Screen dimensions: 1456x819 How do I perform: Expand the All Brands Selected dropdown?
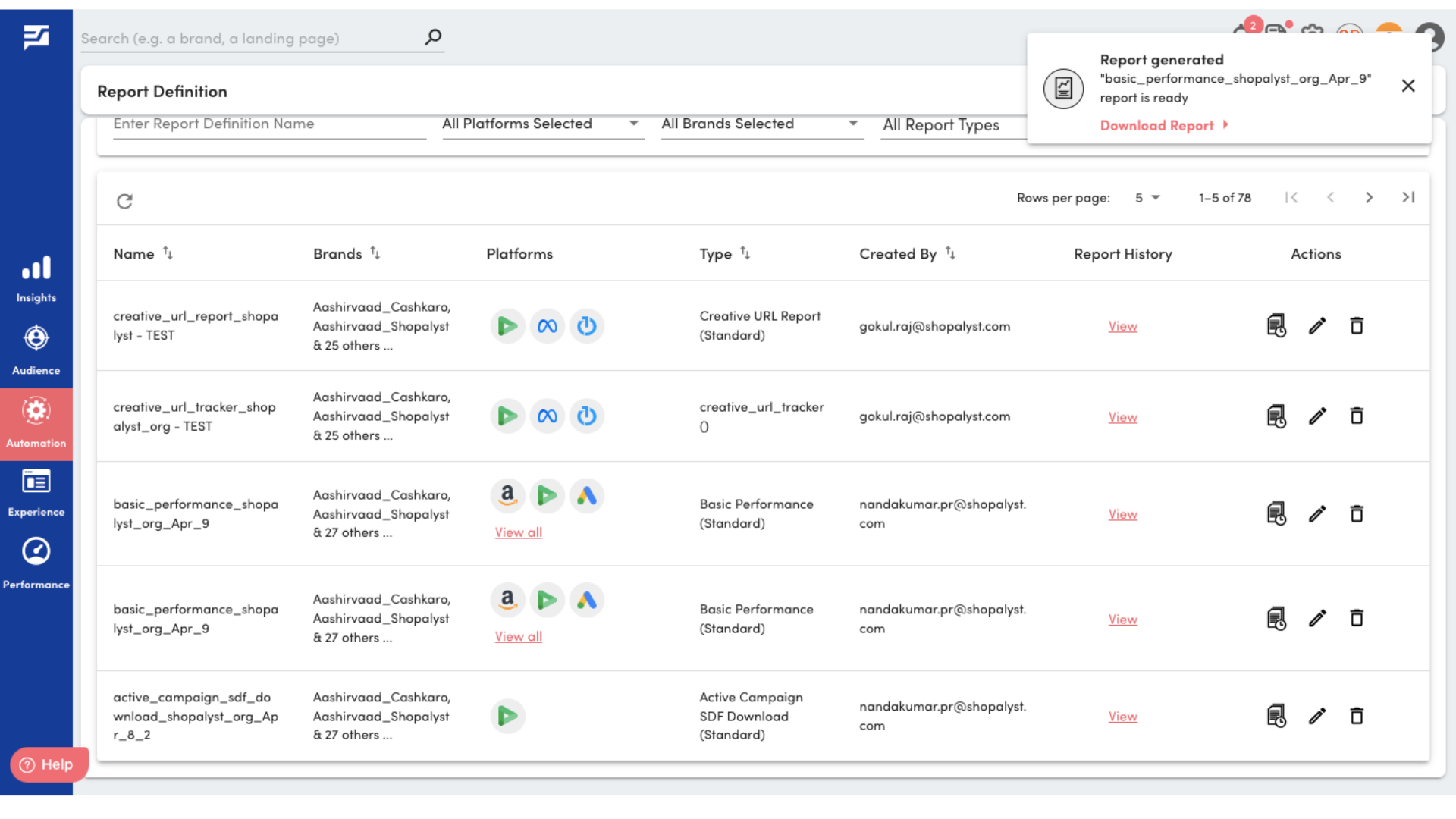pos(761,124)
